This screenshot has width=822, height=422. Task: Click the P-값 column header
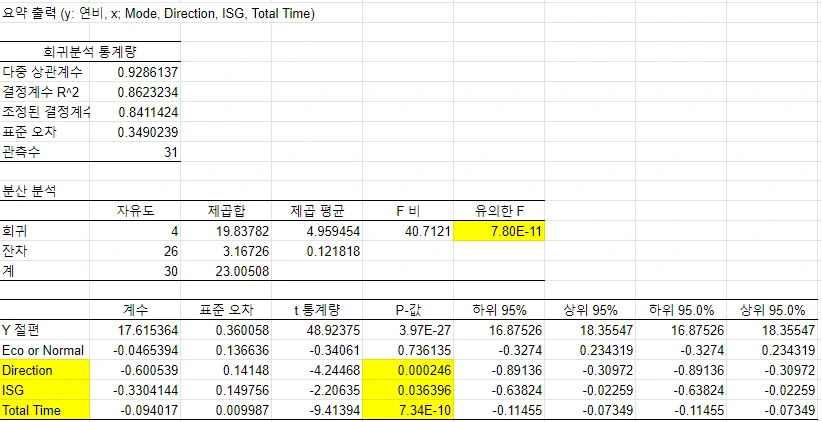(408, 310)
